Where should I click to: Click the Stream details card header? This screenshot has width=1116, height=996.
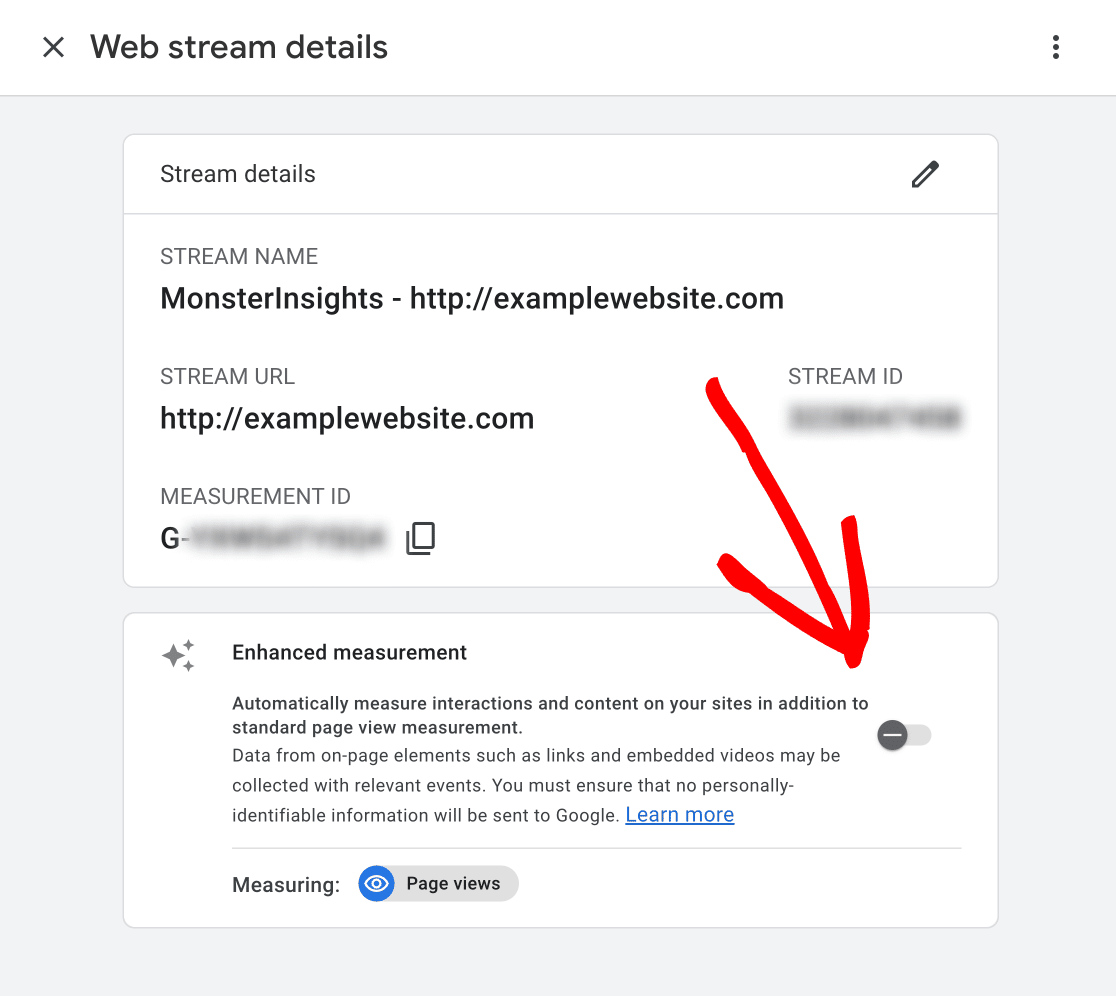point(238,174)
